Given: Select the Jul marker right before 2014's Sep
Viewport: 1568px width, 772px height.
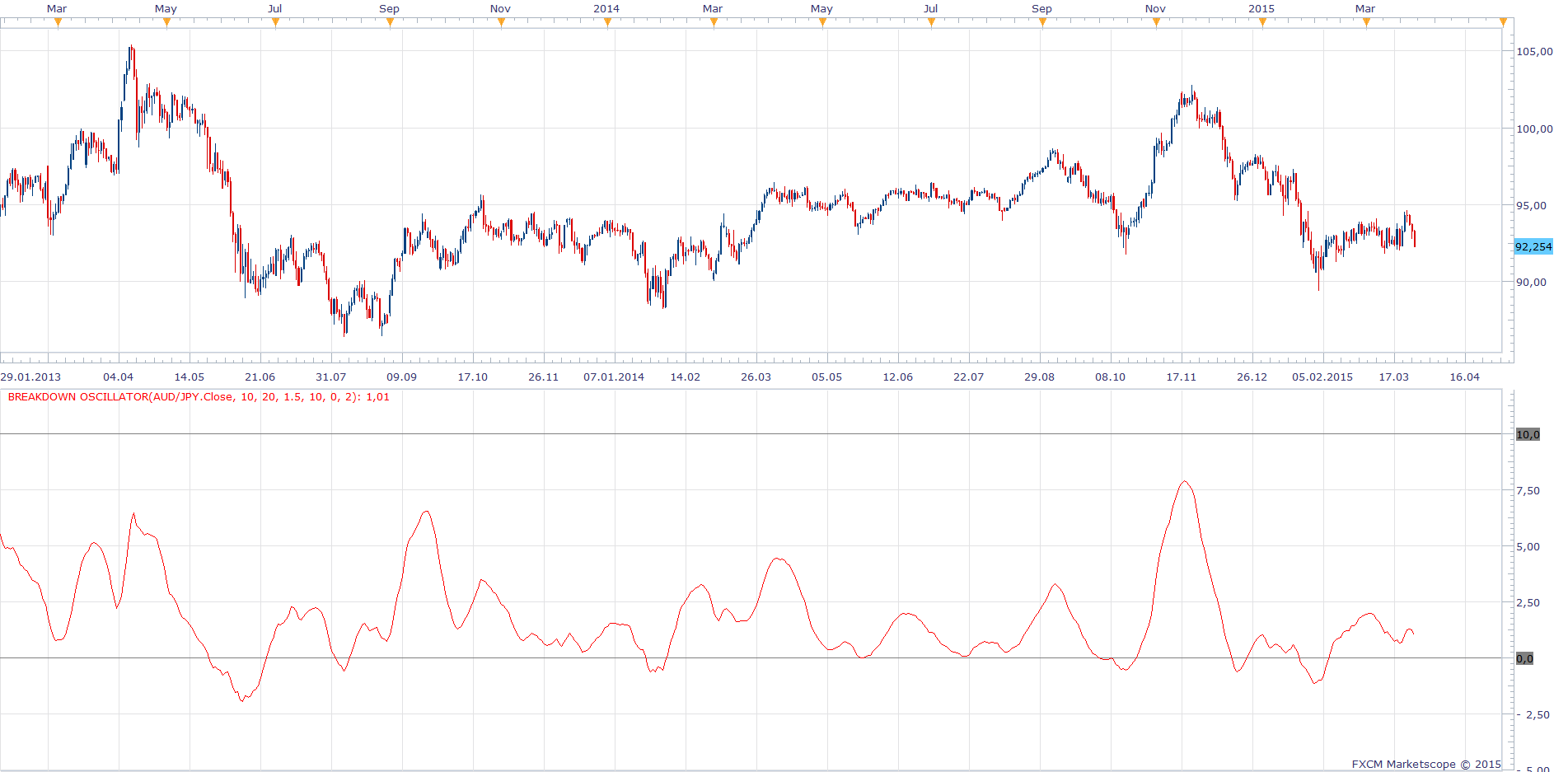Looking at the screenshot, I should [x=931, y=22].
